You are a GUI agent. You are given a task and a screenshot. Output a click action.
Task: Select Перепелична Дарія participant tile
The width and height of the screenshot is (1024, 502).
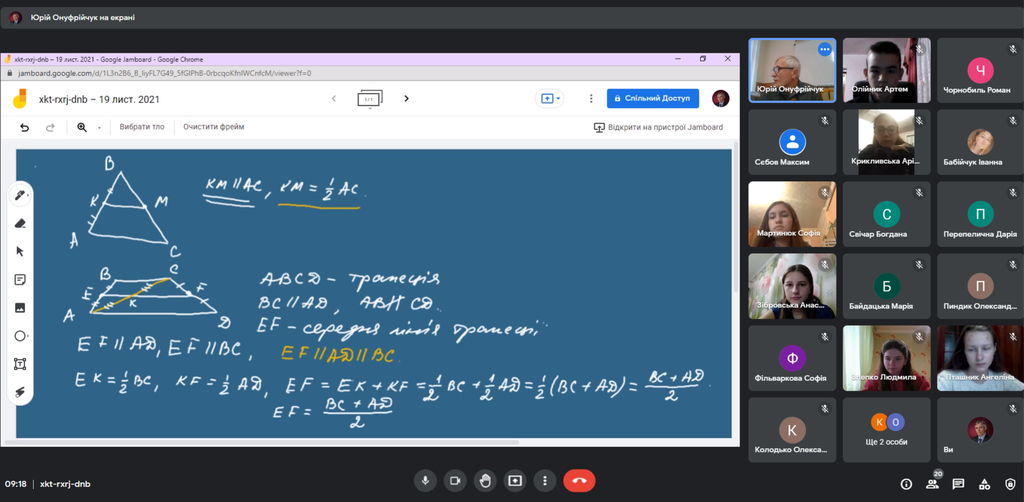980,214
